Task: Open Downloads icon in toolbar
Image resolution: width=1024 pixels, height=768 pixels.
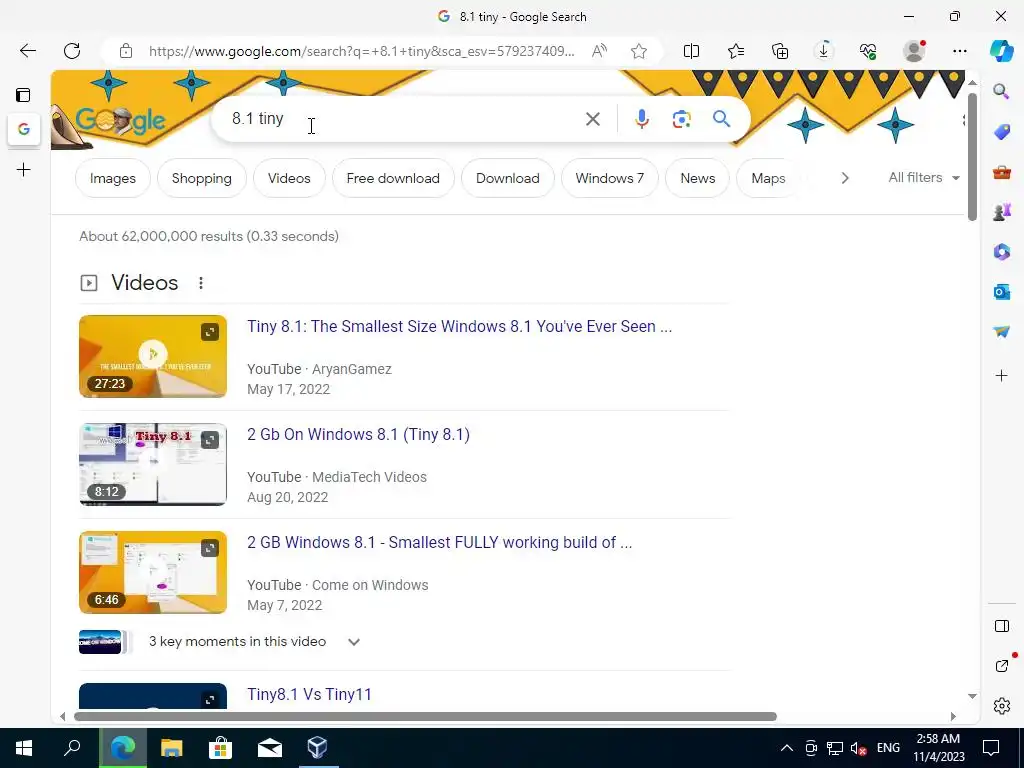Action: [824, 51]
